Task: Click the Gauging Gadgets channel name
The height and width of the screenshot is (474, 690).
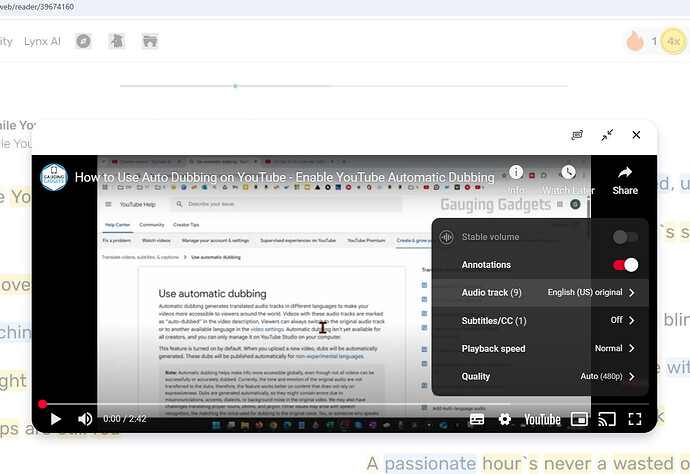Action: click(495, 205)
